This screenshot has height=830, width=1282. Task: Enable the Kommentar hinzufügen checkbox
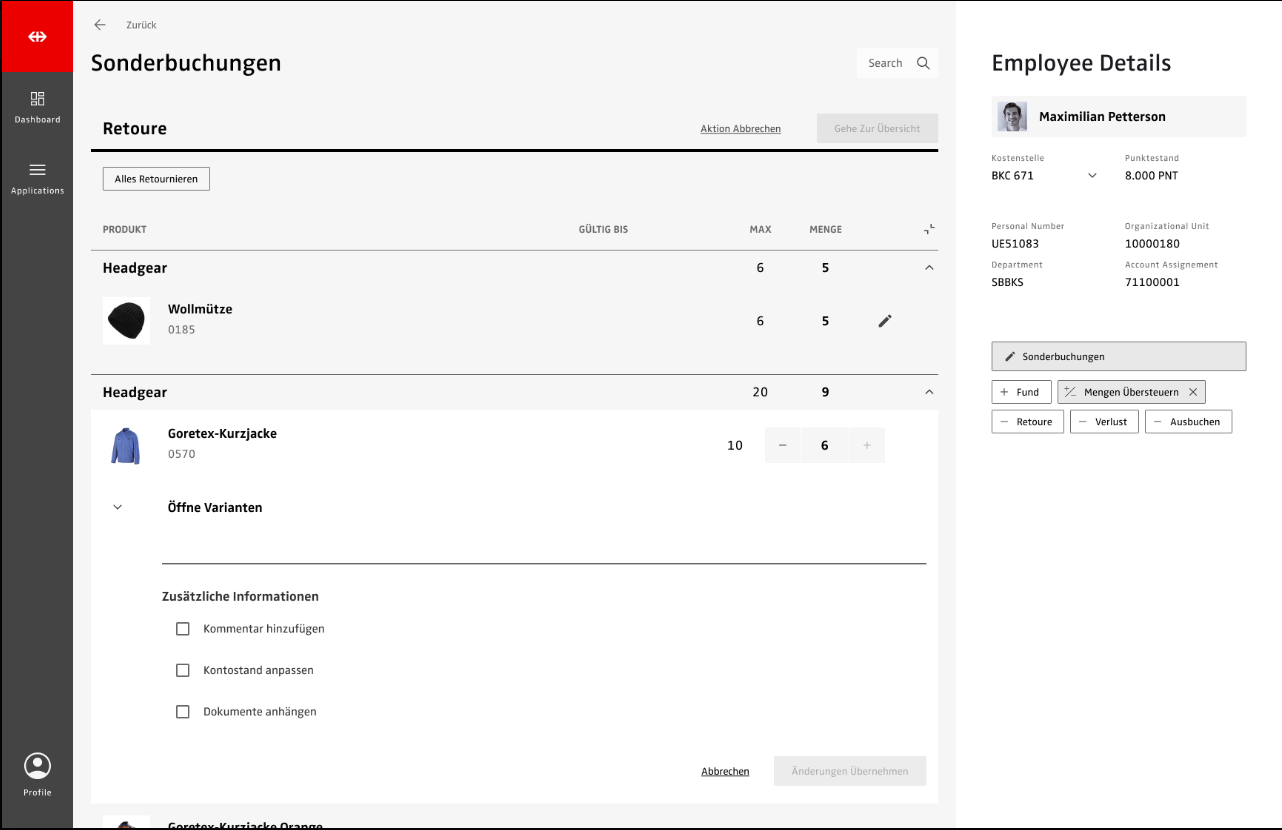click(183, 629)
